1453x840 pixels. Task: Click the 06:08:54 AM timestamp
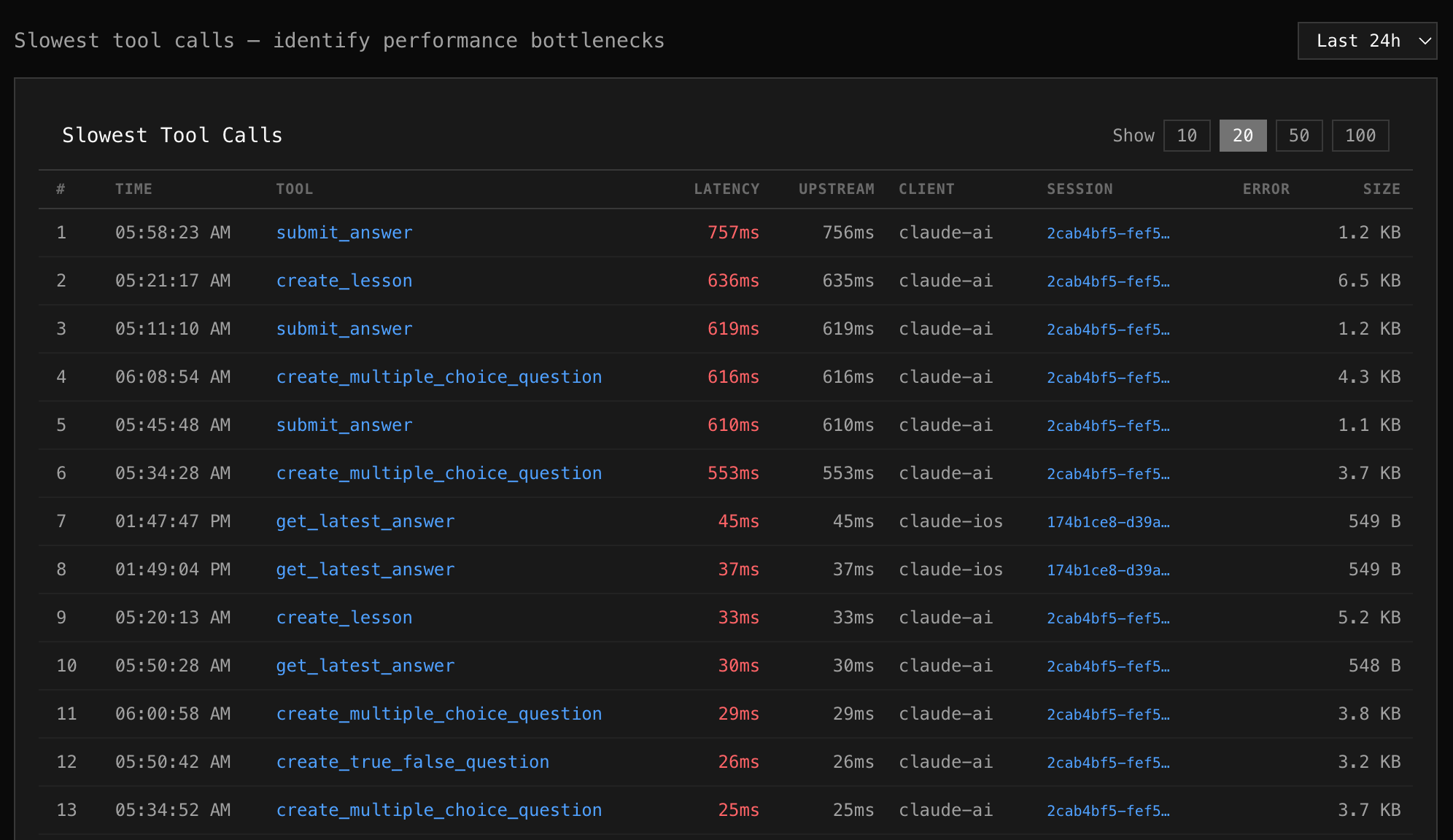tap(173, 377)
